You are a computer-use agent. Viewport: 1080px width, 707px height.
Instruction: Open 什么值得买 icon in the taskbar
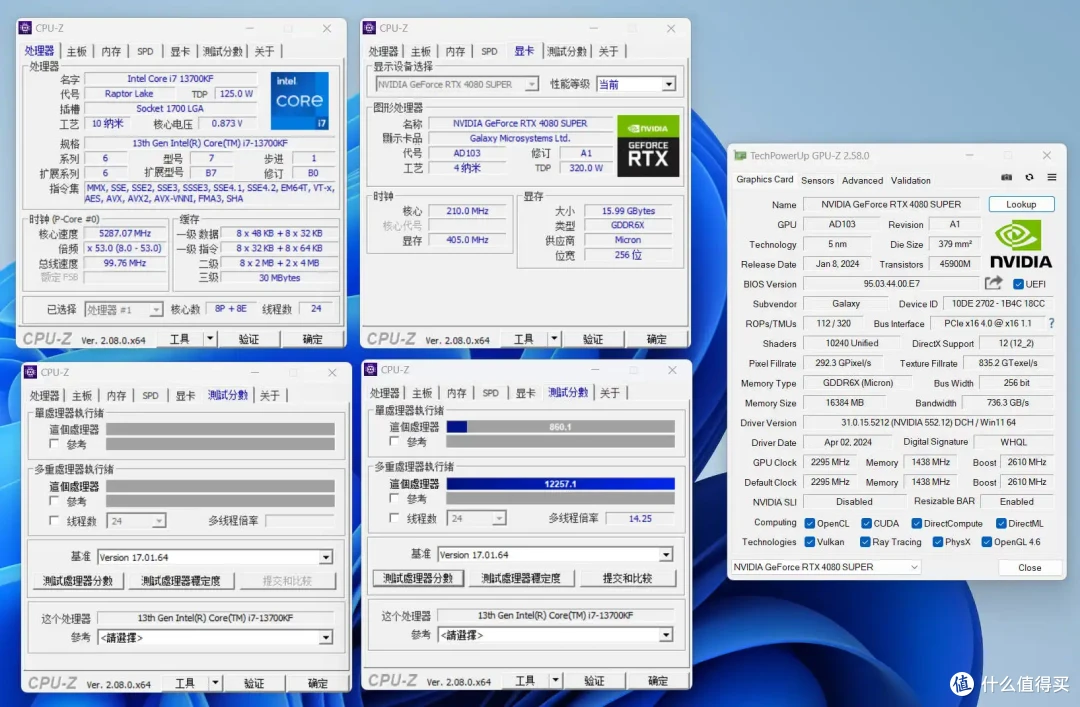pos(962,684)
